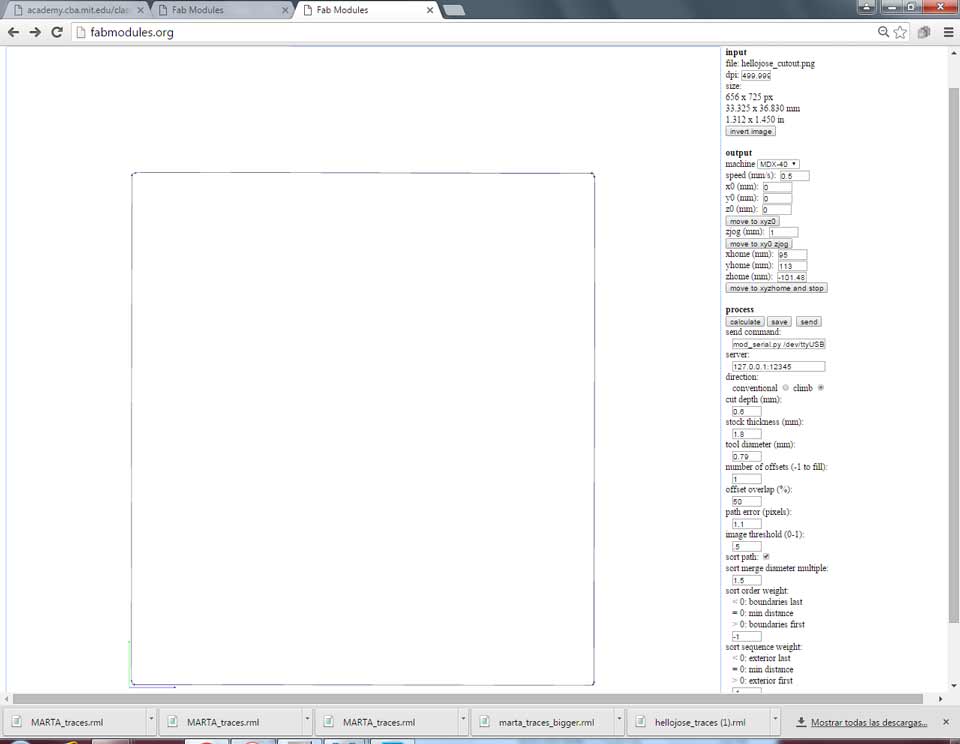Click the sort merge diameter multiple field
This screenshot has width=960, height=744.
click(x=746, y=580)
